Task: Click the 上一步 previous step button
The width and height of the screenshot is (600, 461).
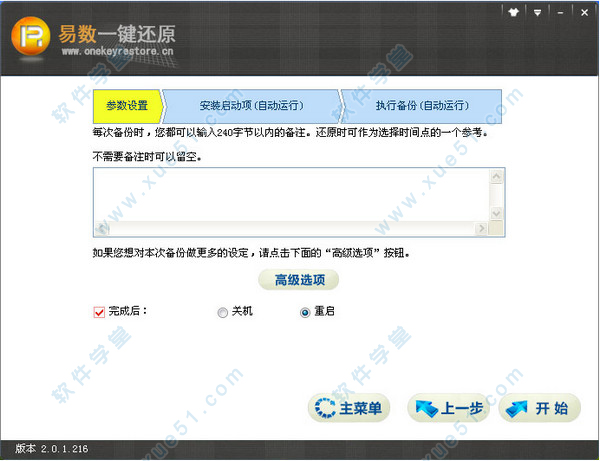Action: [449, 408]
